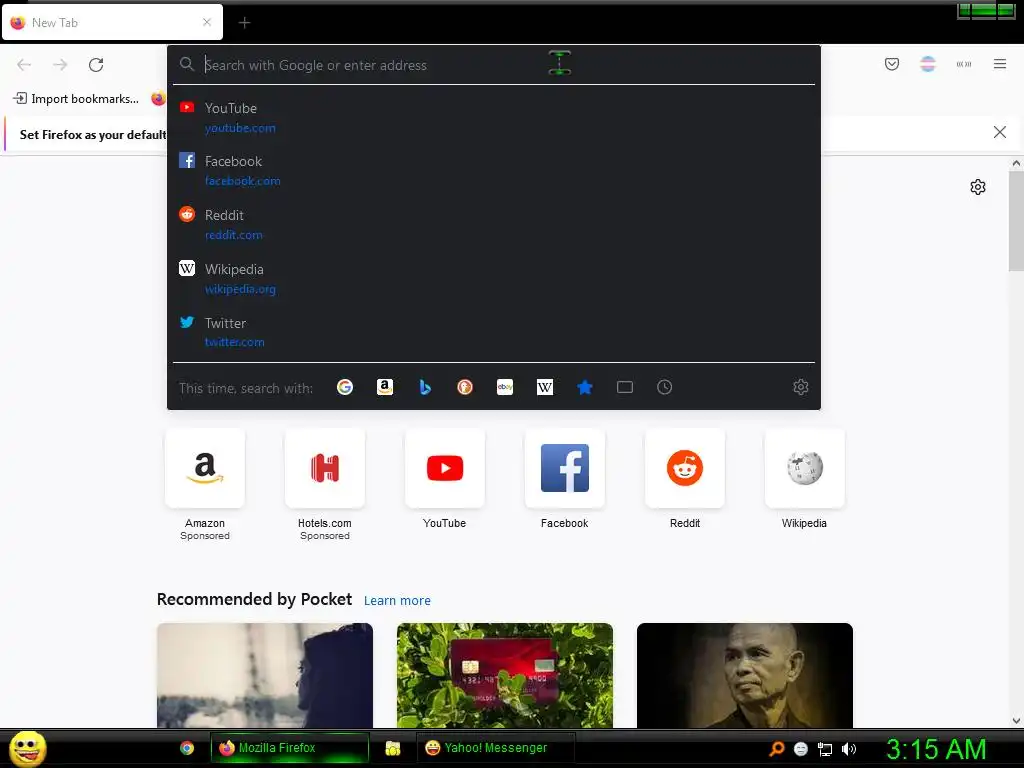Search open tabs via tab icon
This screenshot has width=1024, height=768.
point(625,387)
